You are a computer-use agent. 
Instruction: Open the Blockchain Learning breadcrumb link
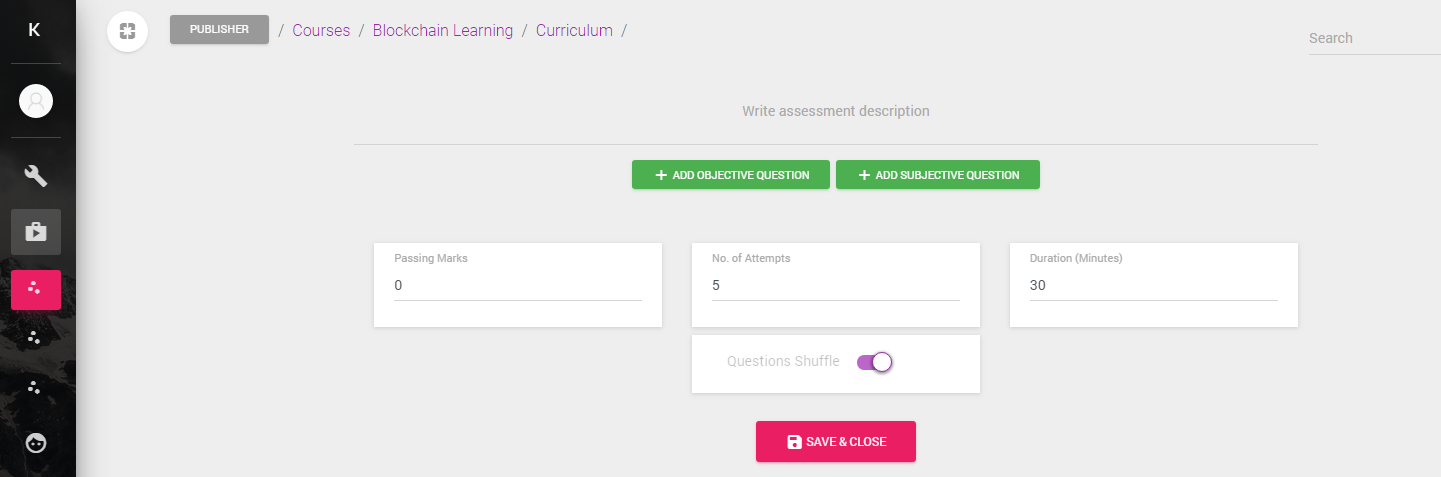point(443,30)
